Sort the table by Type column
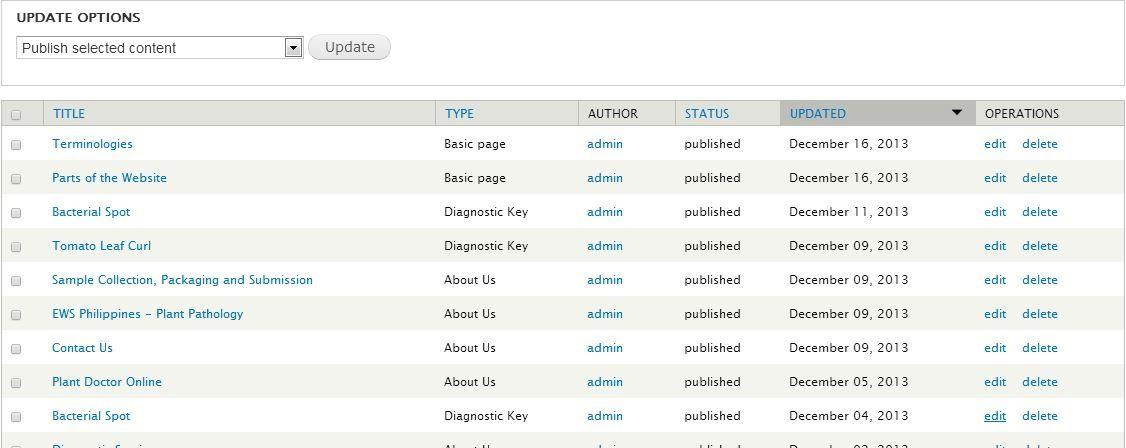Viewport: 1126px width, 448px height. (459, 114)
